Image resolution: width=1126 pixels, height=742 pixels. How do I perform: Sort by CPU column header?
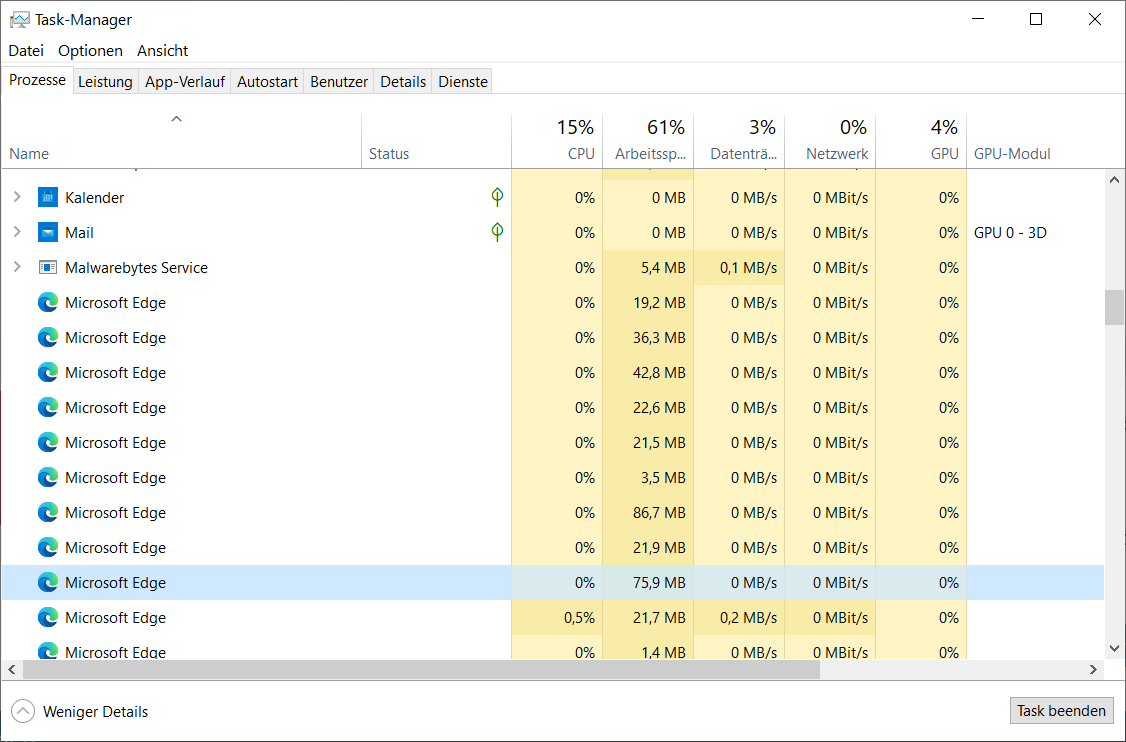pos(557,142)
